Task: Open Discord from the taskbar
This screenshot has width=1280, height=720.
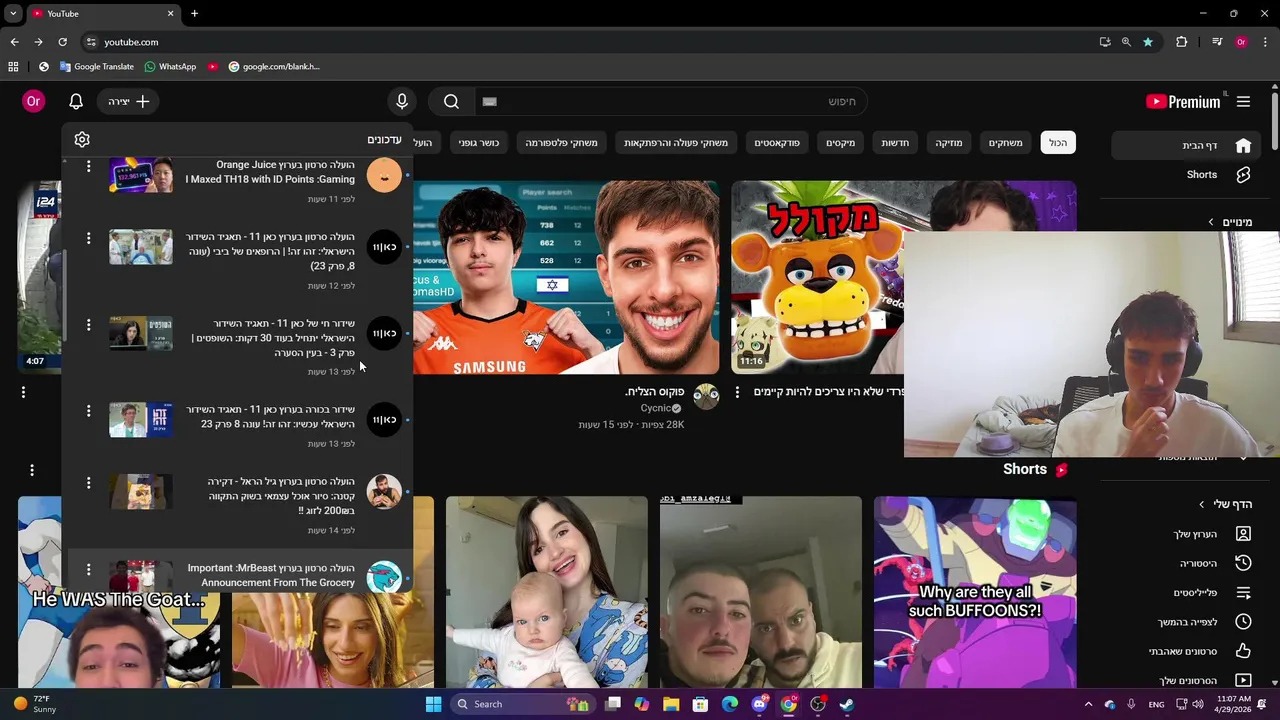Action: tap(759, 704)
